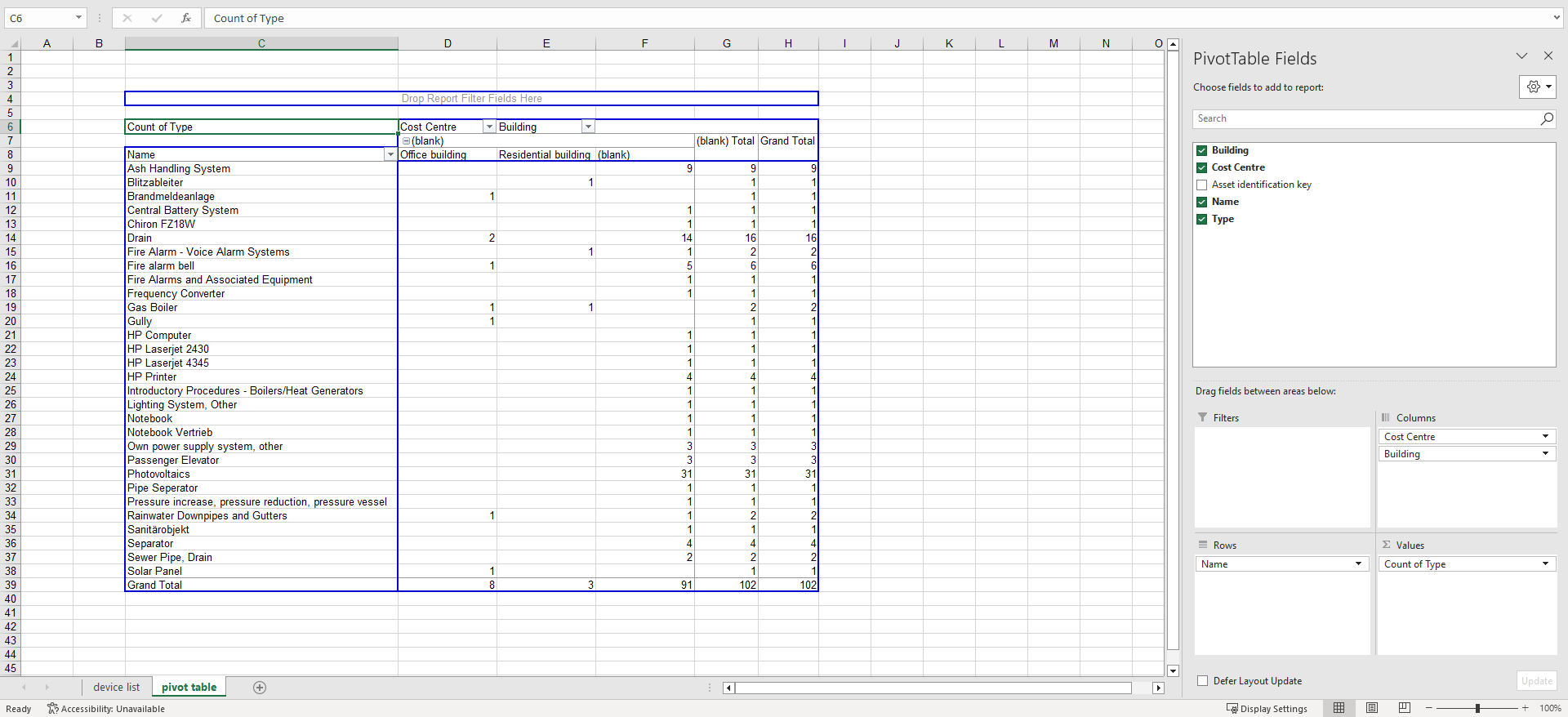Click the Insert Function fx icon
Image resolution: width=1568 pixels, height=717 pixels.
(x=186, y=18)
